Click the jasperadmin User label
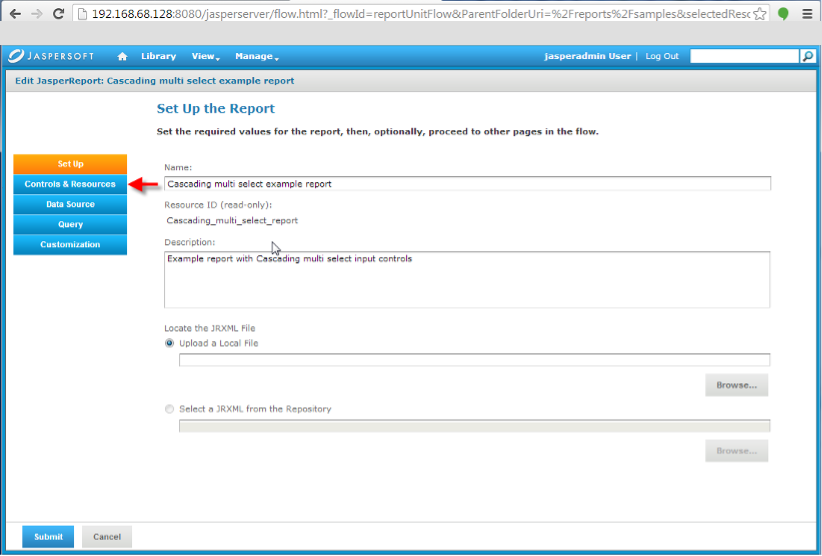Screen dimensions: 822x556 tap(587, 56)
